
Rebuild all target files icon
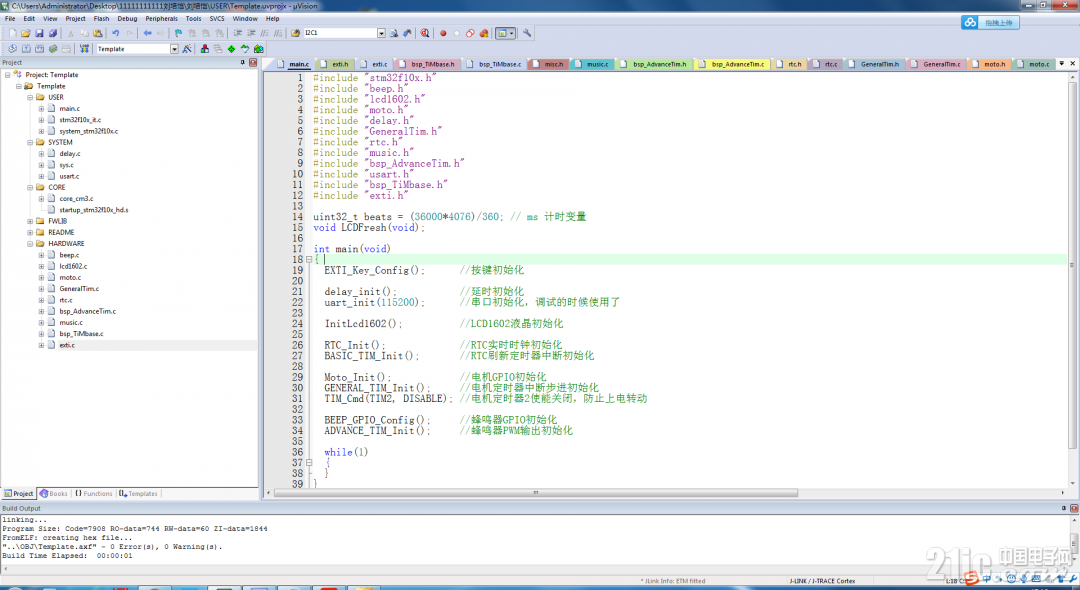click(x=39, y=49)
